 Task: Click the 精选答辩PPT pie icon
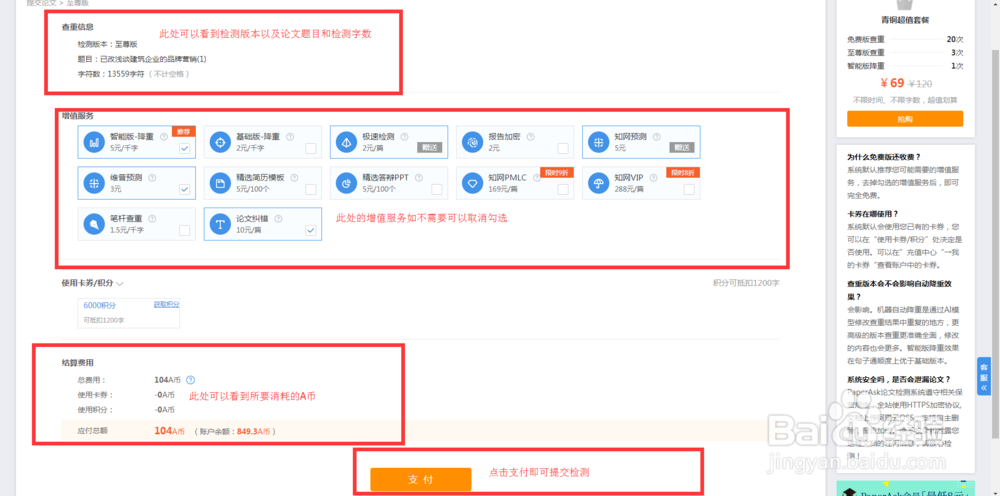[x=346, y=184]
